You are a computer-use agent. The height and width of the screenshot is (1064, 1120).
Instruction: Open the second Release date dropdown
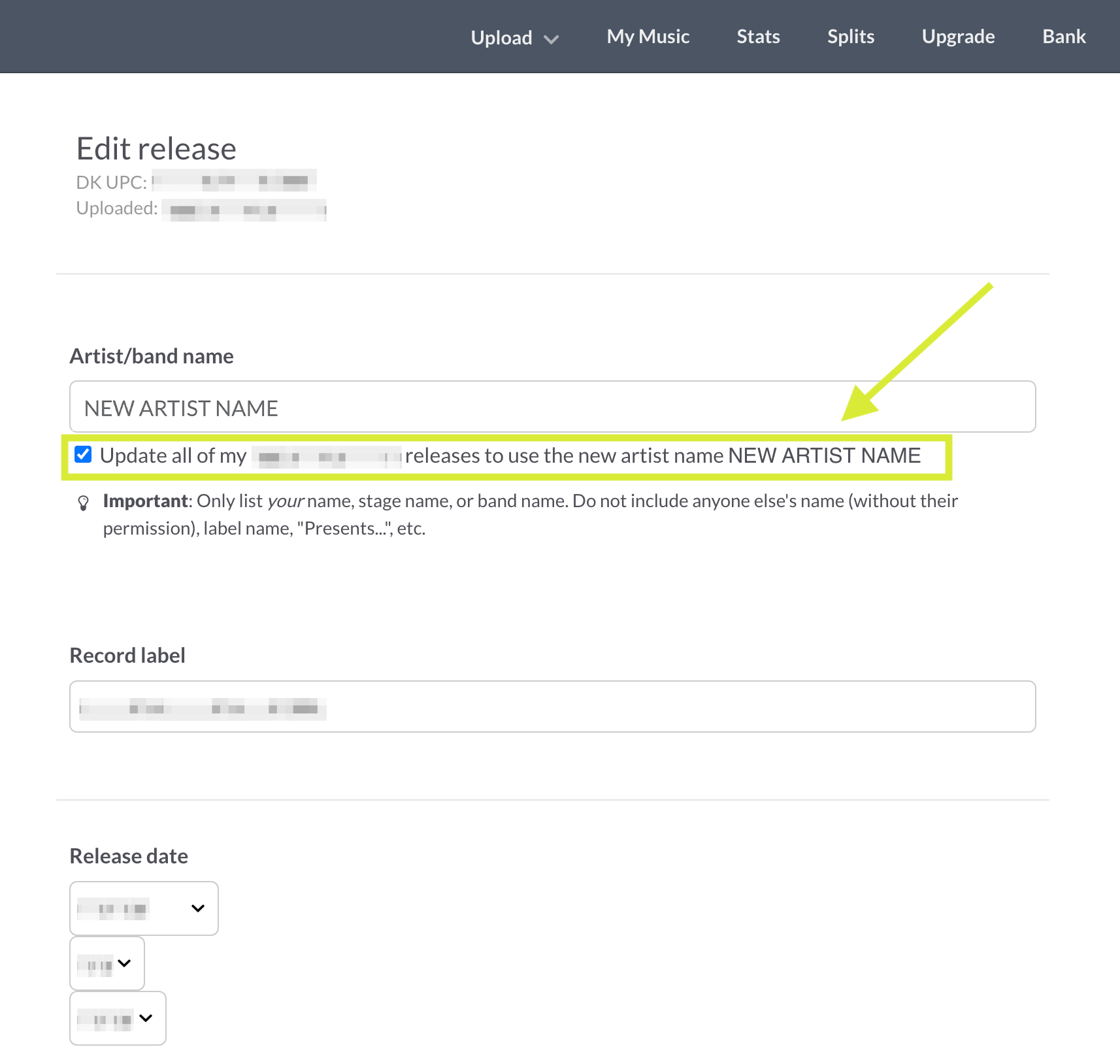107,963
